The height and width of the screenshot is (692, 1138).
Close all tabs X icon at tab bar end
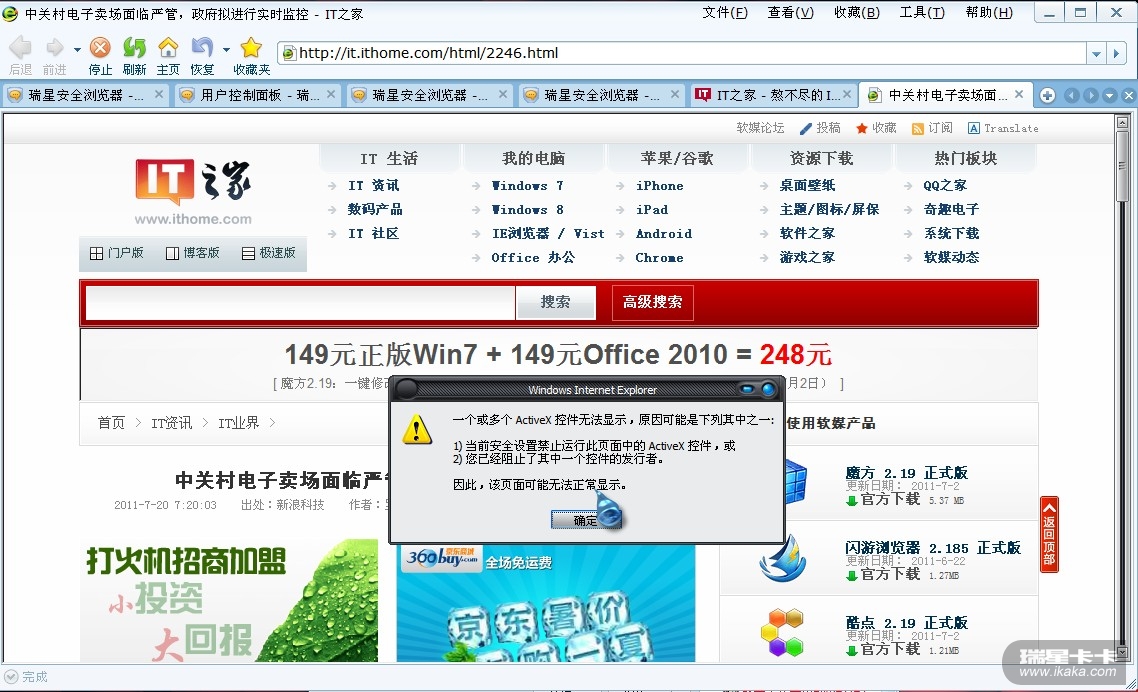[1128, 95]
